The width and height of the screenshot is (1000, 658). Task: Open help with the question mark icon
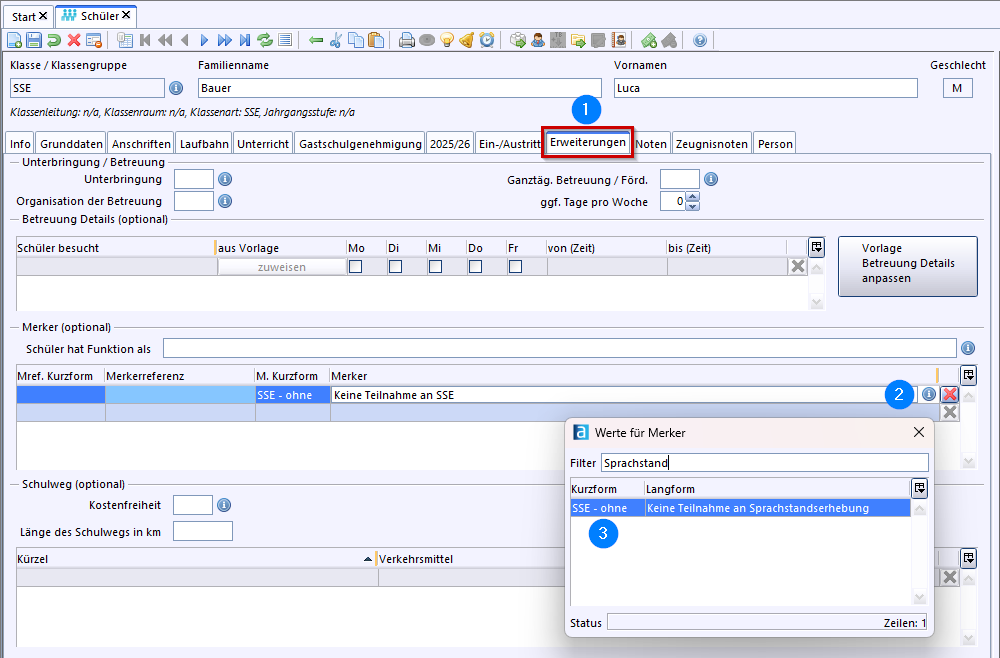point(700,40)
